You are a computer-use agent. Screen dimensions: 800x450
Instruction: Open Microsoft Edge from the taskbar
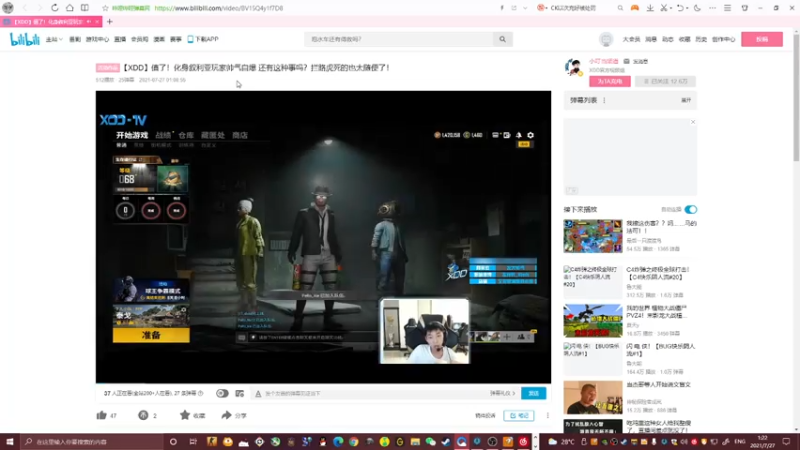coord(338,442)
